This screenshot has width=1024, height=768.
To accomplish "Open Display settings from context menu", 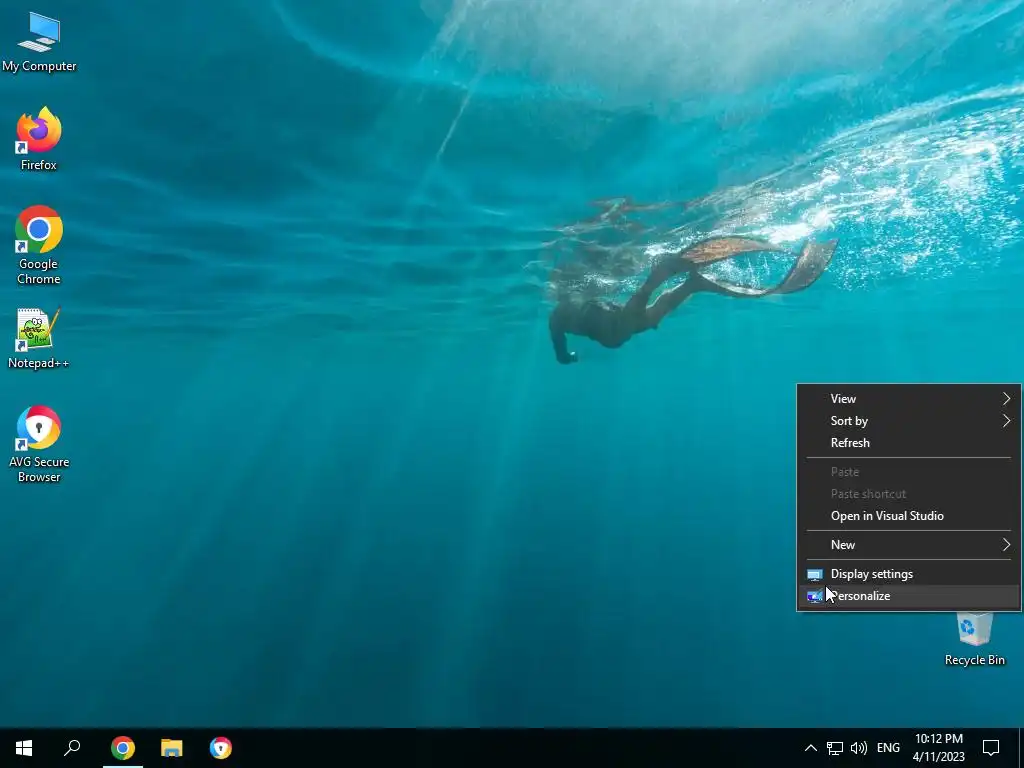I will pyautogui.click(x=909, y=574).
